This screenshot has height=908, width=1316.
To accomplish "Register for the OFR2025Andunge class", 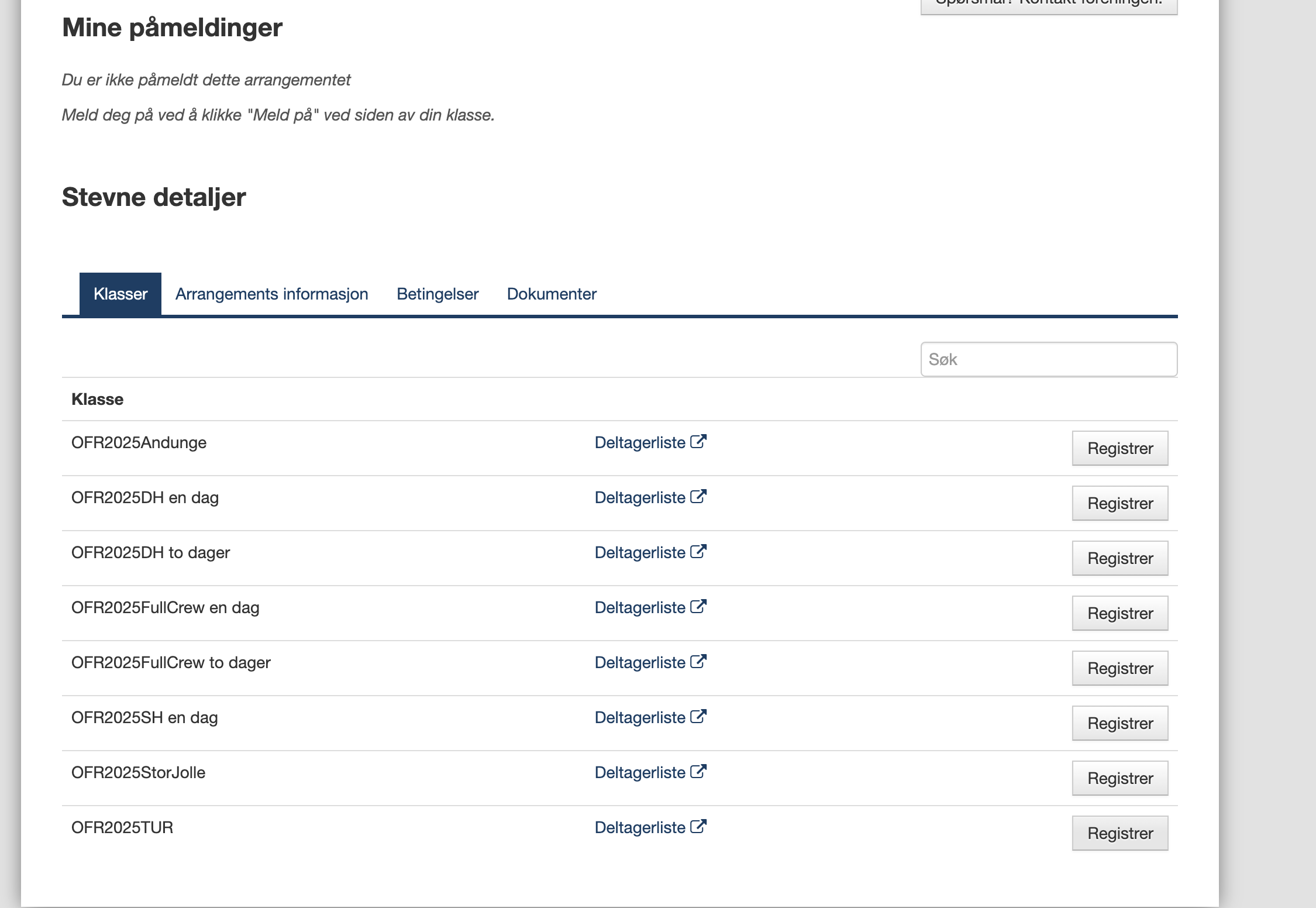I will click(1119, 448).
